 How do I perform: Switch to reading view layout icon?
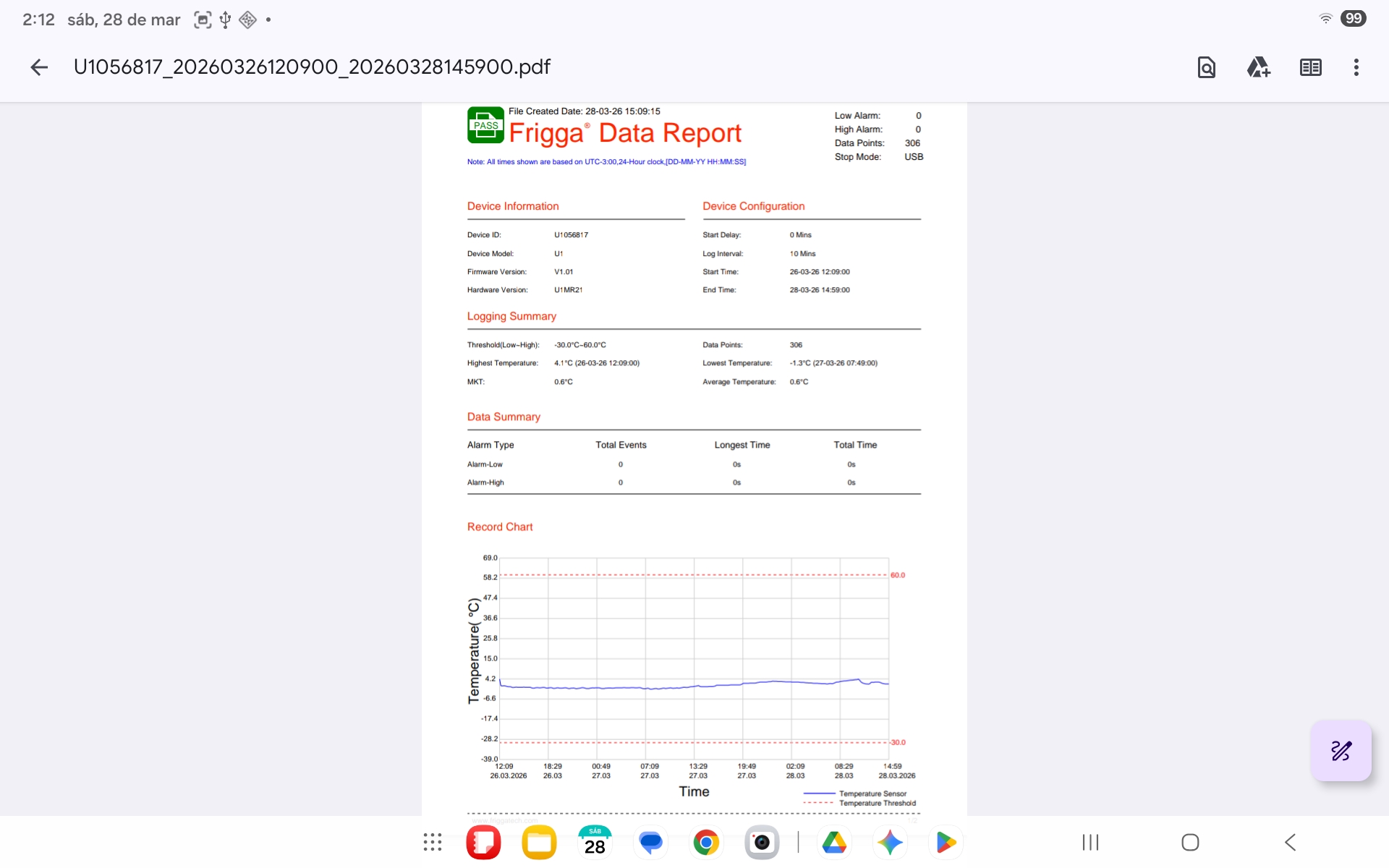[x=1310, y=67]
